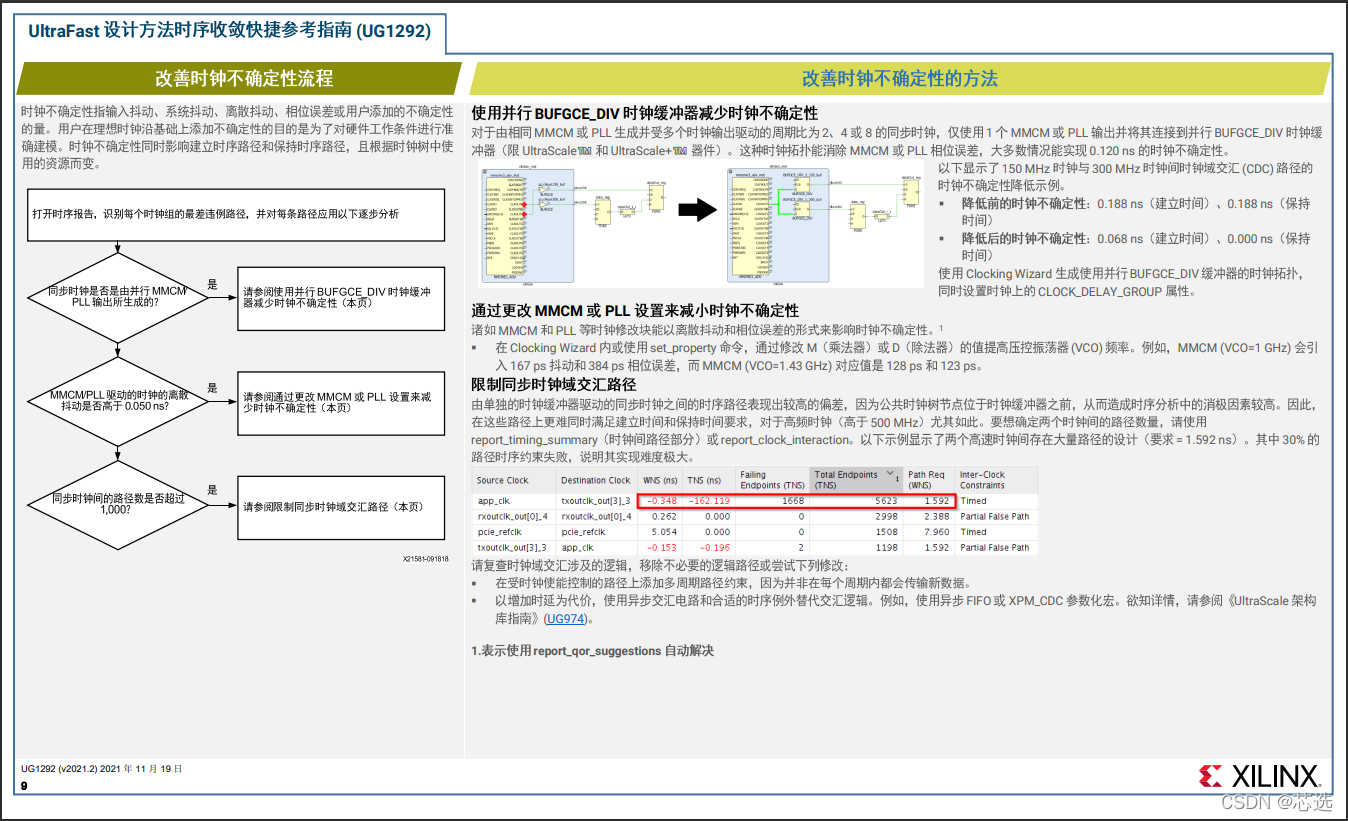
Task: Click the 请参阅使用并行 BUFGCE_DIV flowchart action box
Action: click(341, 298)
